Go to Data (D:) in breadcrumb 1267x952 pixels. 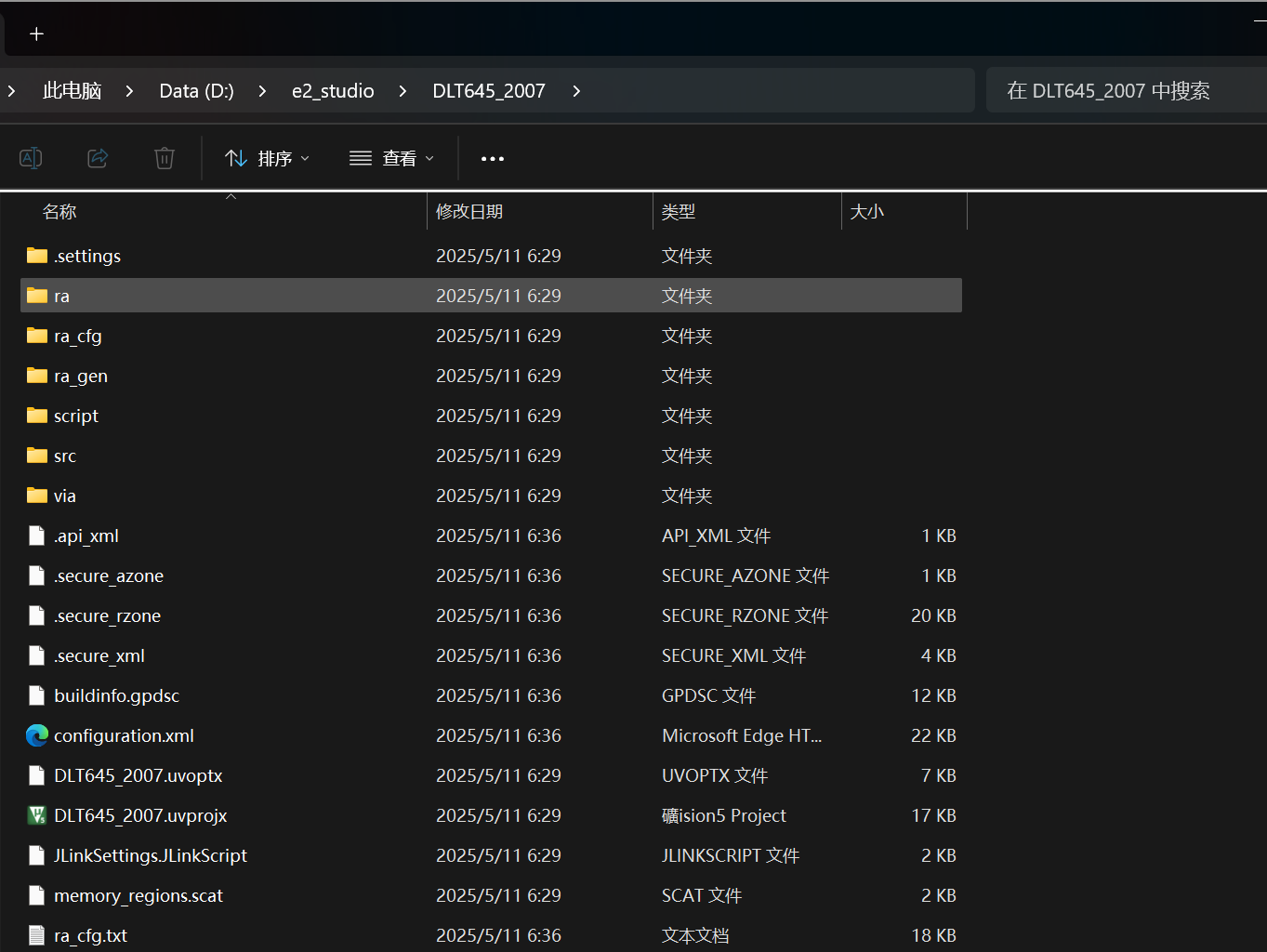(196, 91)
